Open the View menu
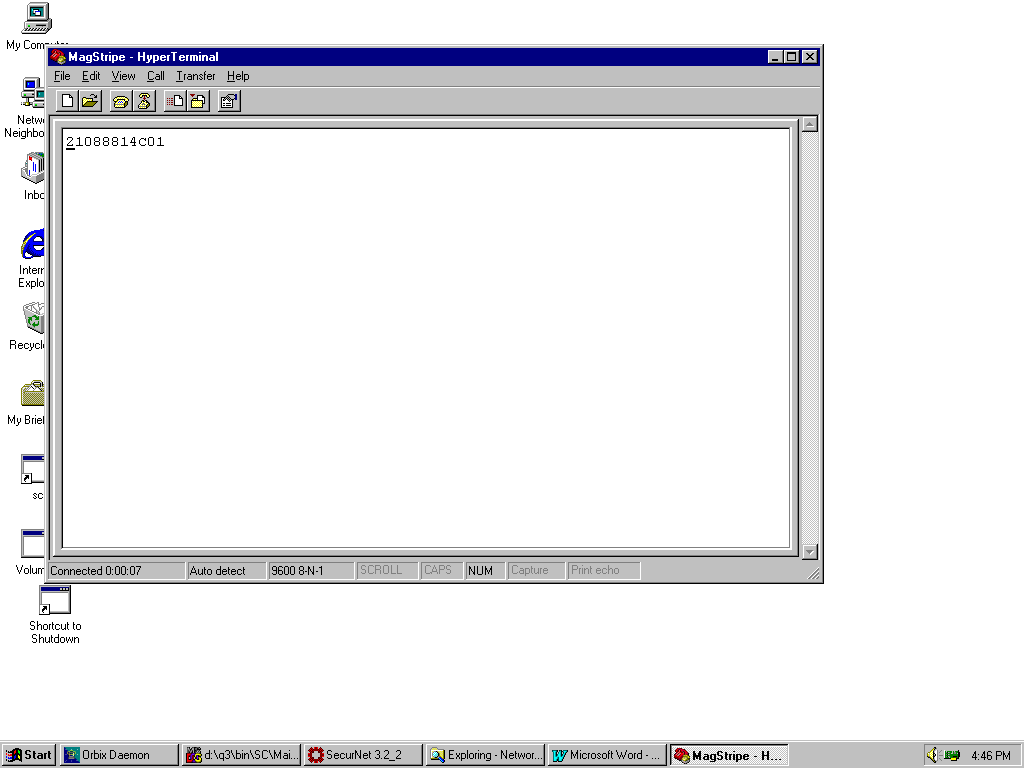Image resolution: width=1024 pixels, height=768 pixels. coord(123,76)
